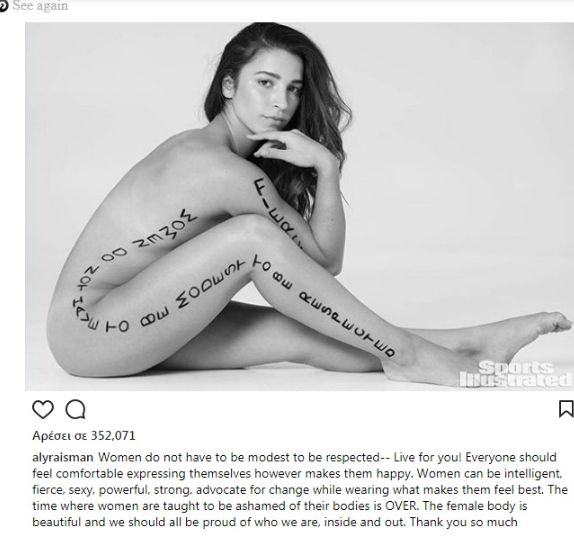
Task: Click the 352,071 like count number
Action: point(113,436)
